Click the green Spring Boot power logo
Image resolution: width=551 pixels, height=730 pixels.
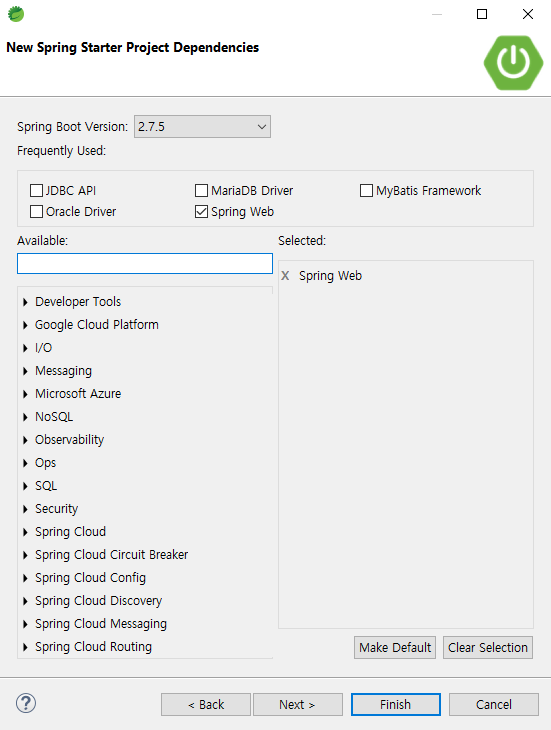[x=513, y=63]
